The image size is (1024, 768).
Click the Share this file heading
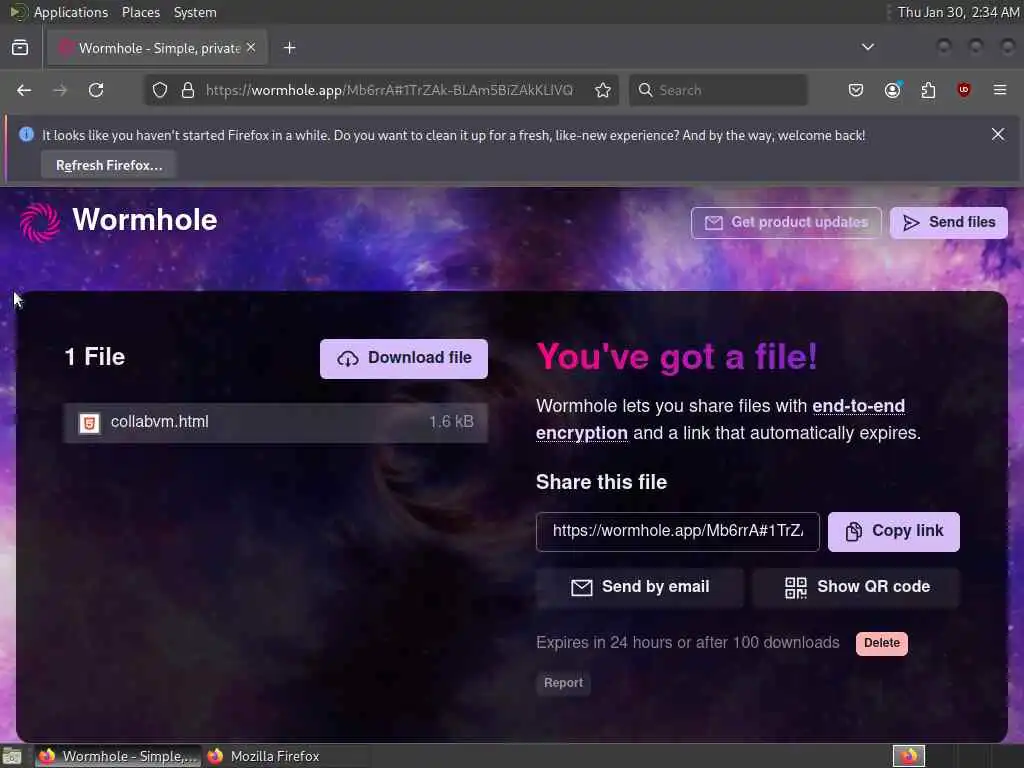(x=601, y=483)
